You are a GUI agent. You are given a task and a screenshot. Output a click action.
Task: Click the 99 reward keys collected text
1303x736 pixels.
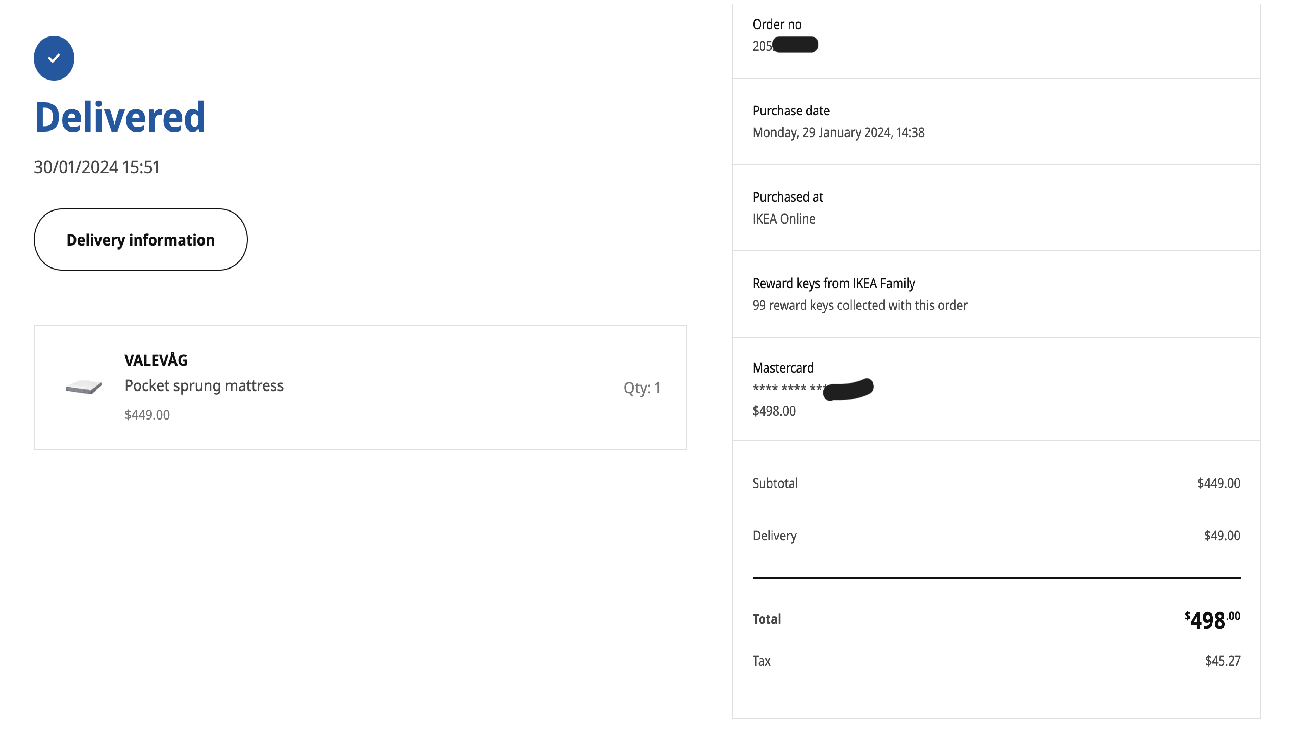pos(860,305)
